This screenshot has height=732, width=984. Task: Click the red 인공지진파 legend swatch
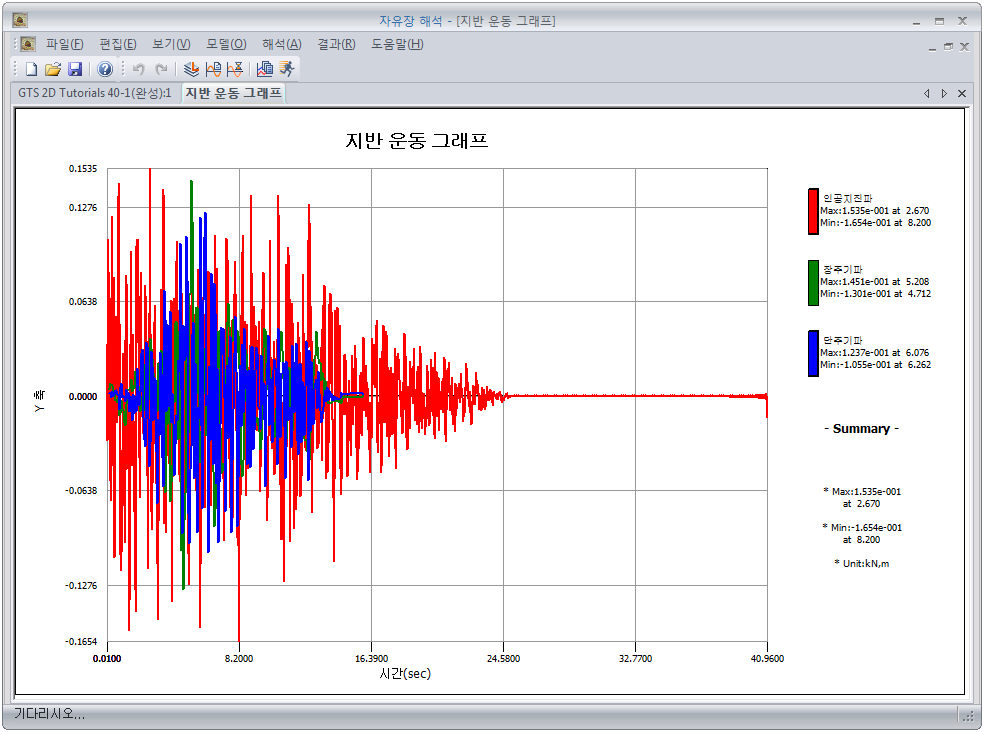(x=813, y=212)
